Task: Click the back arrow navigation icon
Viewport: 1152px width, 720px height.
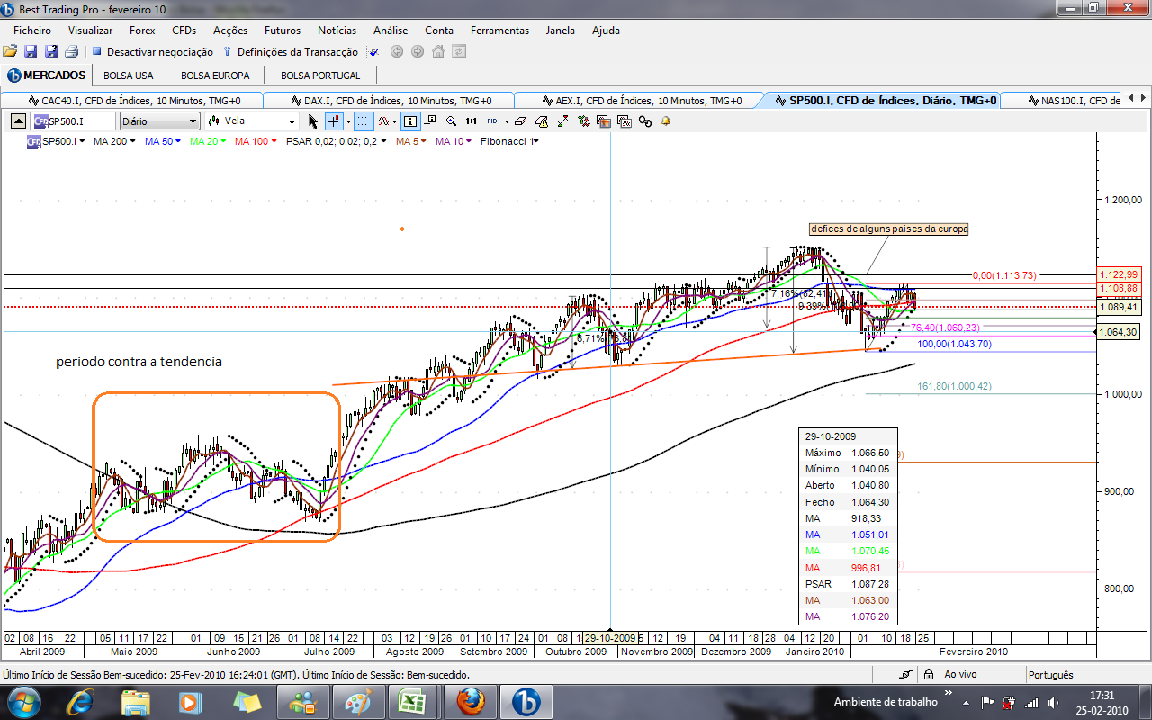Action: [397, 51]
